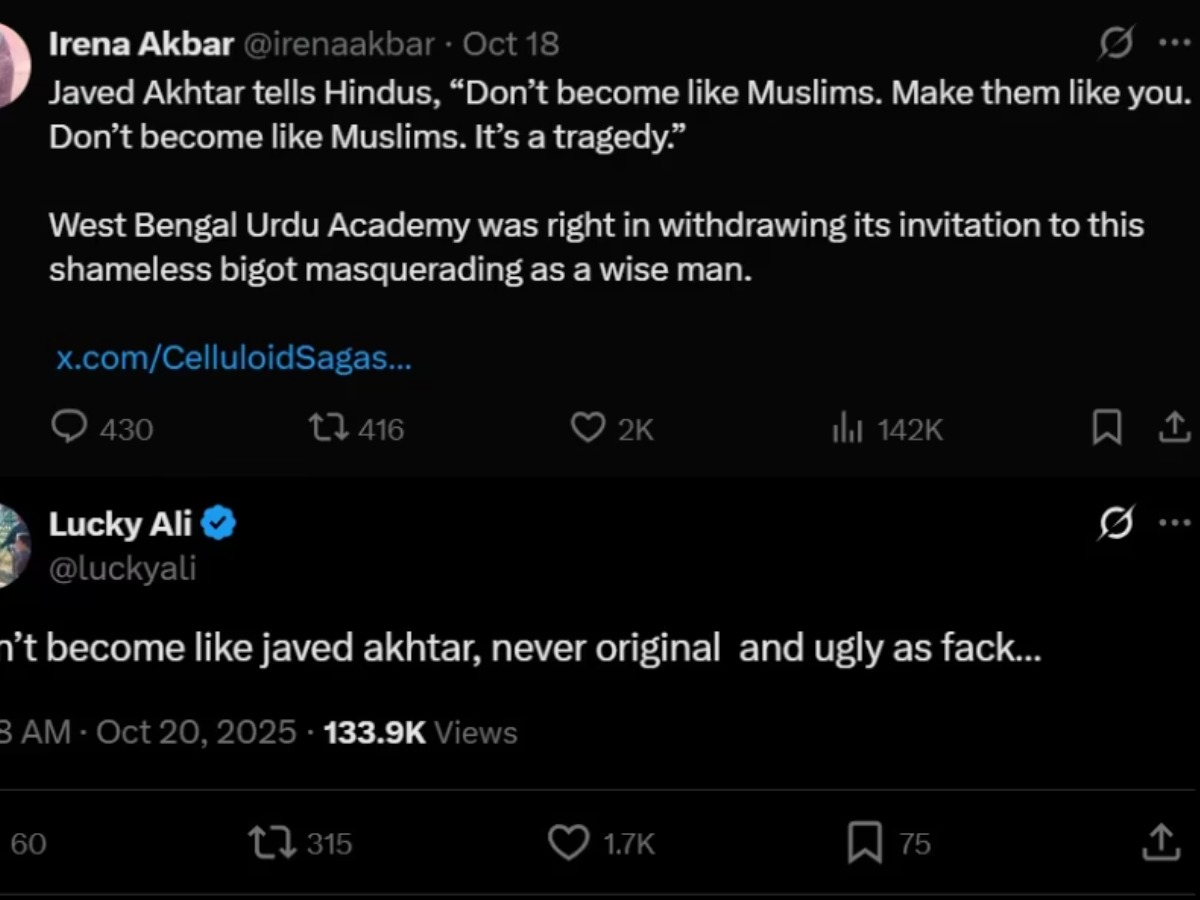Open Irena Akbar's profile name

coord(141,44)
